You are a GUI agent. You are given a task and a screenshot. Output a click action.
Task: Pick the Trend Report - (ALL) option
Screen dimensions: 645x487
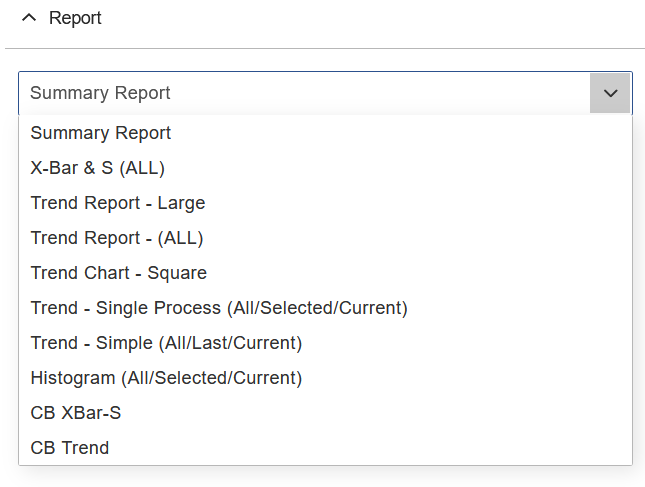117,238
